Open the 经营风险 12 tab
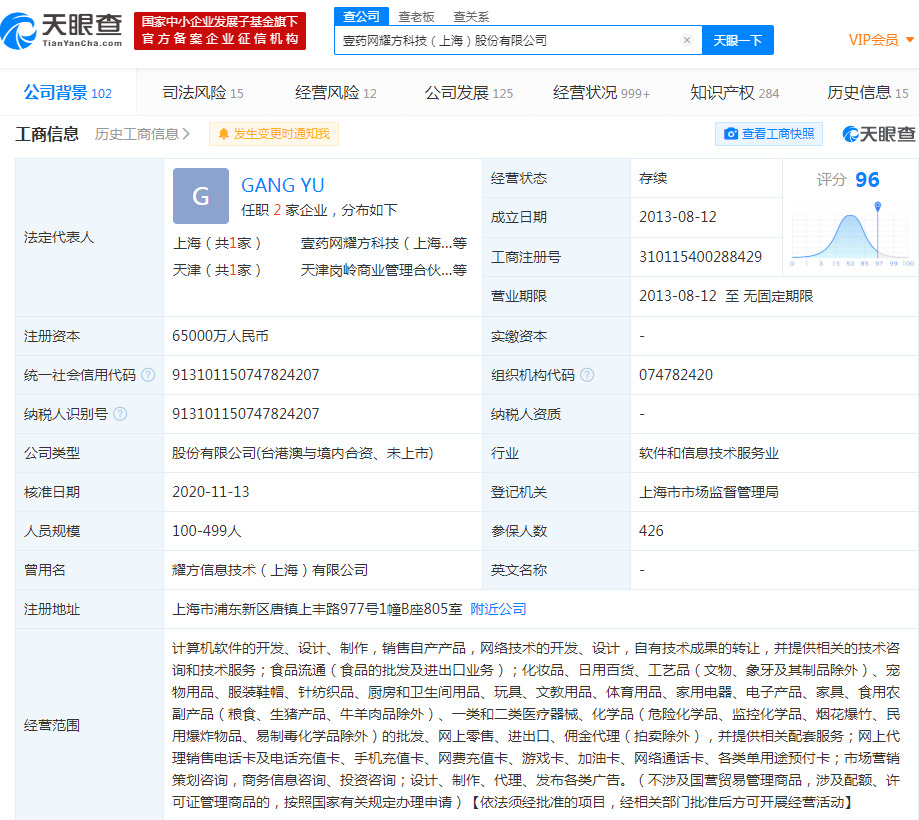 [336, 93]
